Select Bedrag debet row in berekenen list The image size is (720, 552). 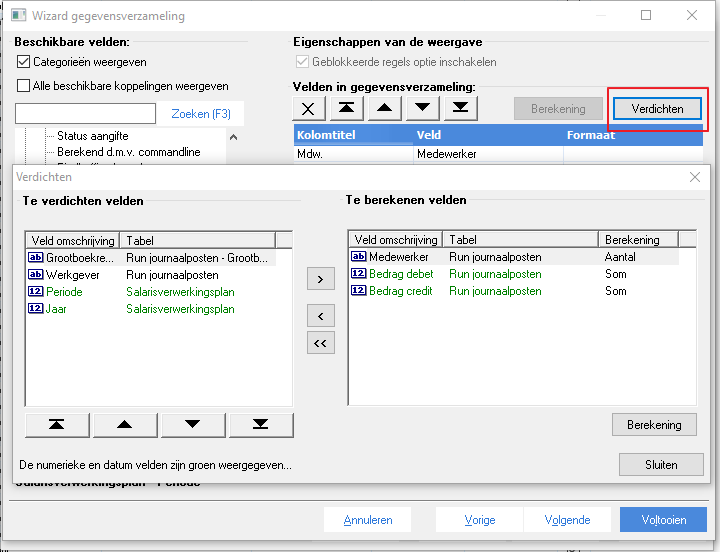pyautogui.click(x=400, y=274)
